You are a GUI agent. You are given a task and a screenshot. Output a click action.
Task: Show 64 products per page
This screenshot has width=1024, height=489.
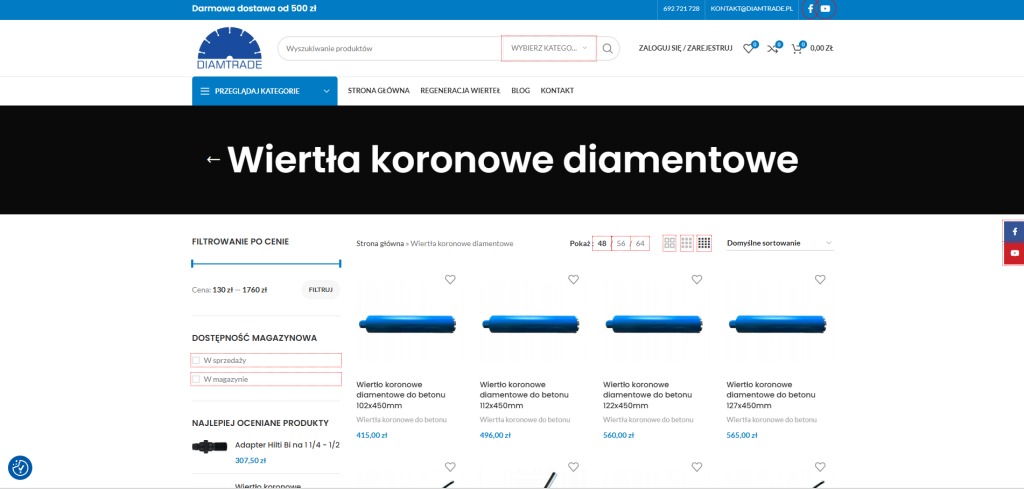tap(640, 244)
